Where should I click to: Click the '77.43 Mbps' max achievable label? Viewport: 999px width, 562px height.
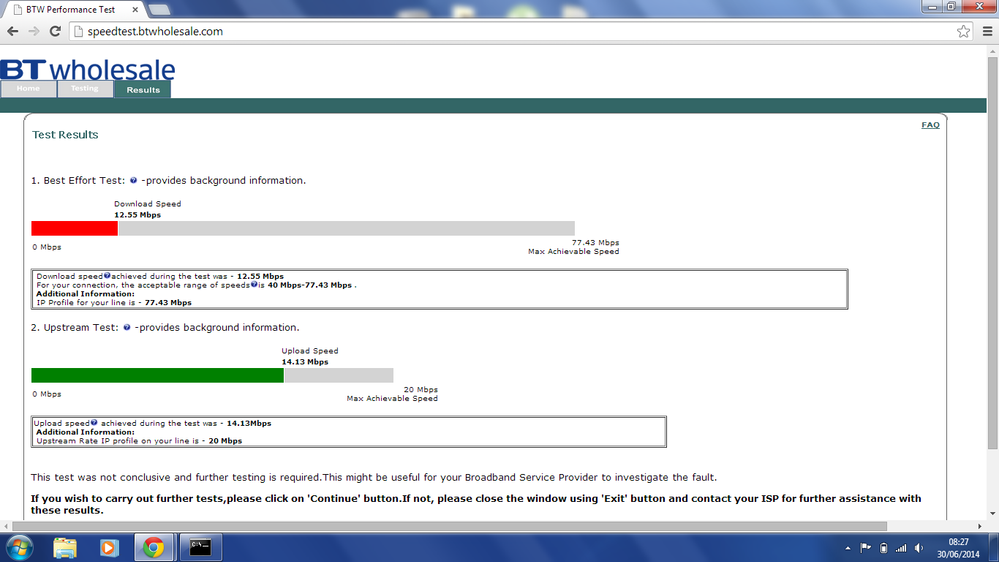[595, 243]
